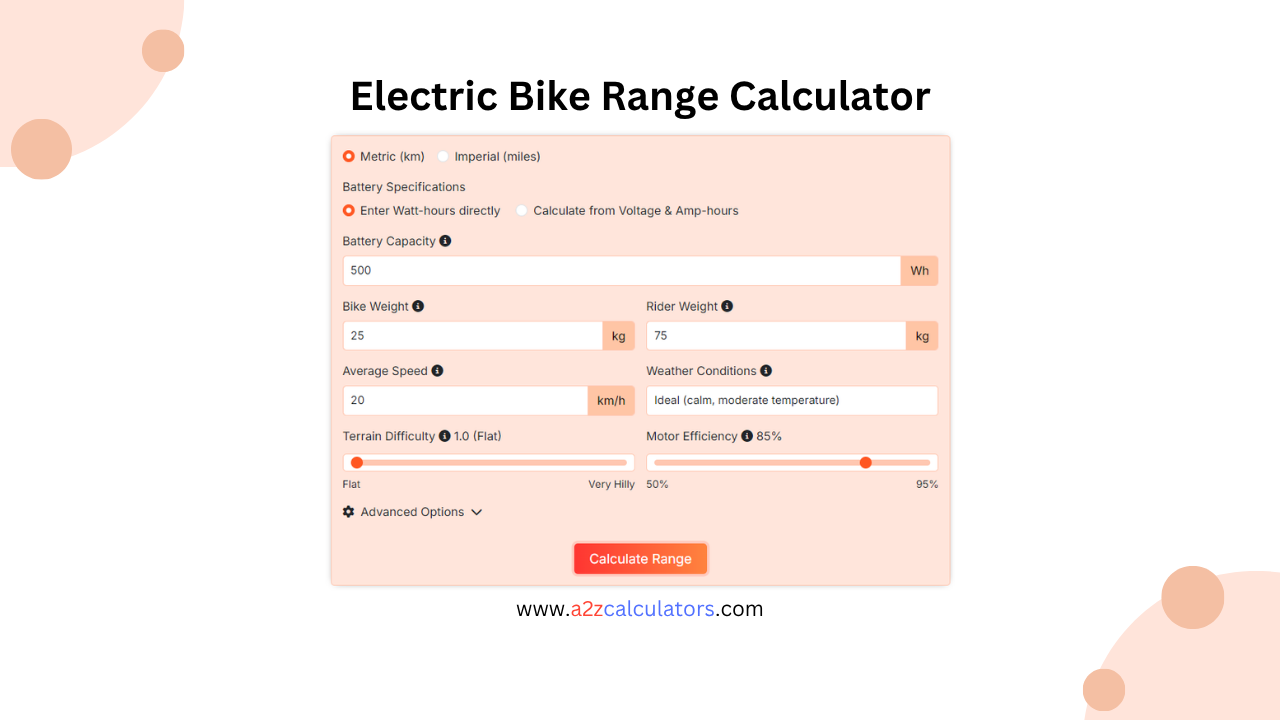Click the Weather Conditions info icon

point(765,370)
